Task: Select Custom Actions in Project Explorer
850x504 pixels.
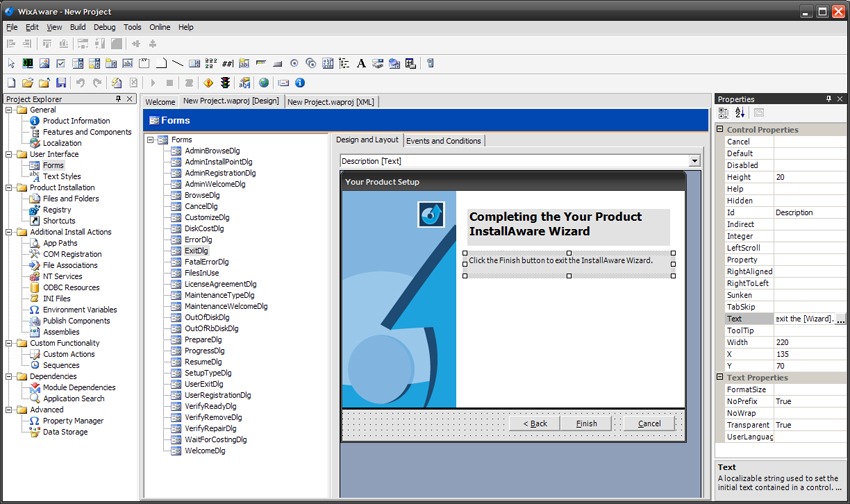Action: [x=69, y=354]
